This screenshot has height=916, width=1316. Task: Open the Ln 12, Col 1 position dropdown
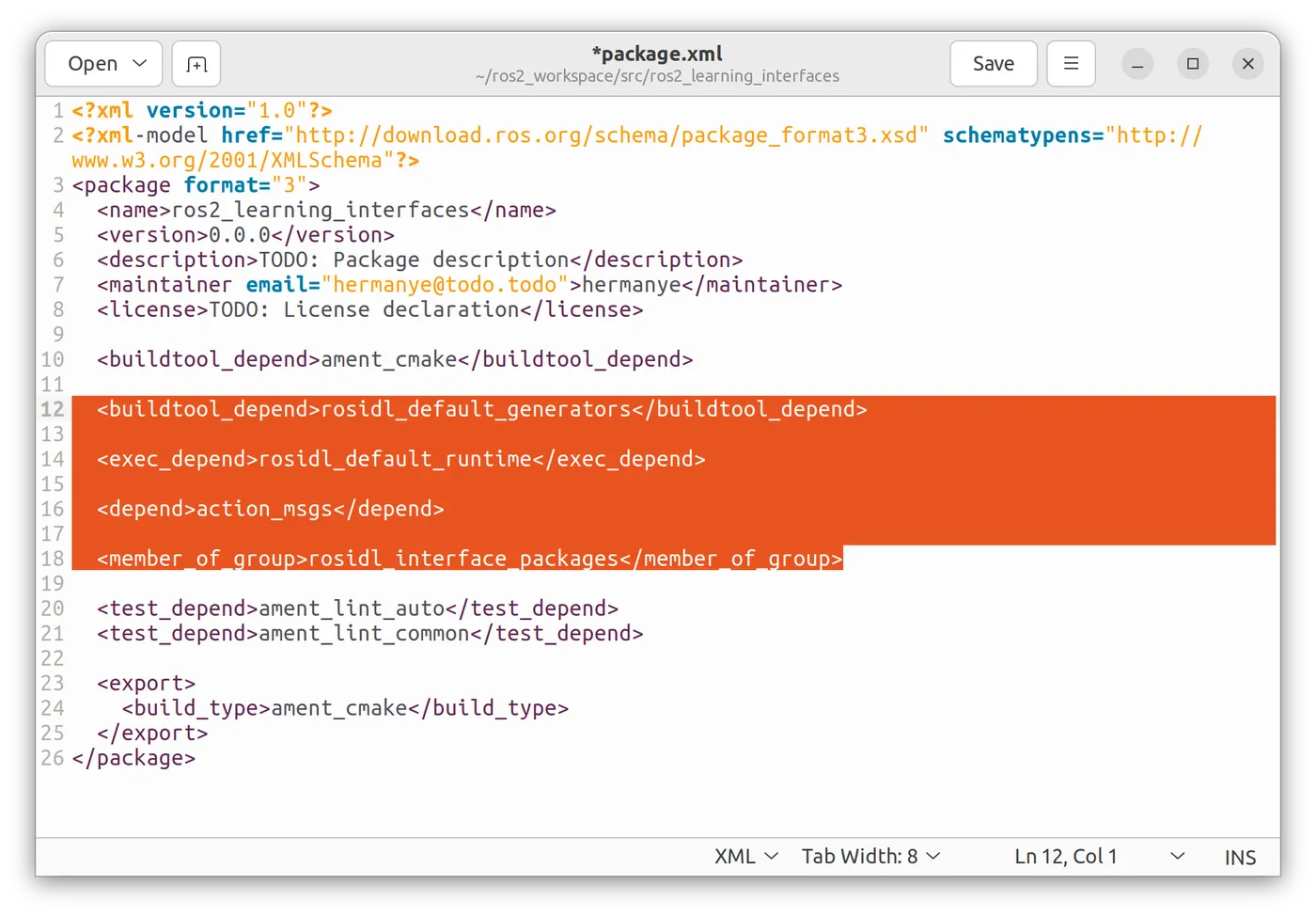coord(1100,857)
